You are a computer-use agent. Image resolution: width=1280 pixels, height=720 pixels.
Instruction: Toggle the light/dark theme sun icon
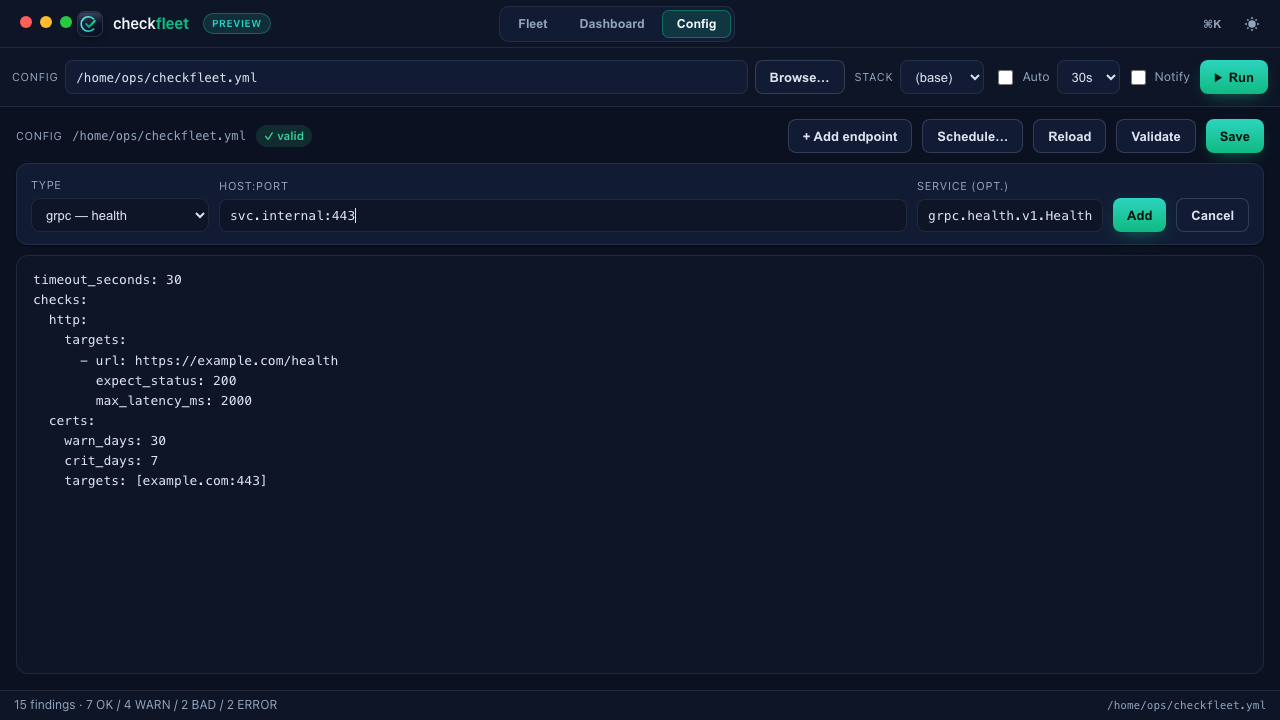pyautogui.click(x=1252, y=24)
